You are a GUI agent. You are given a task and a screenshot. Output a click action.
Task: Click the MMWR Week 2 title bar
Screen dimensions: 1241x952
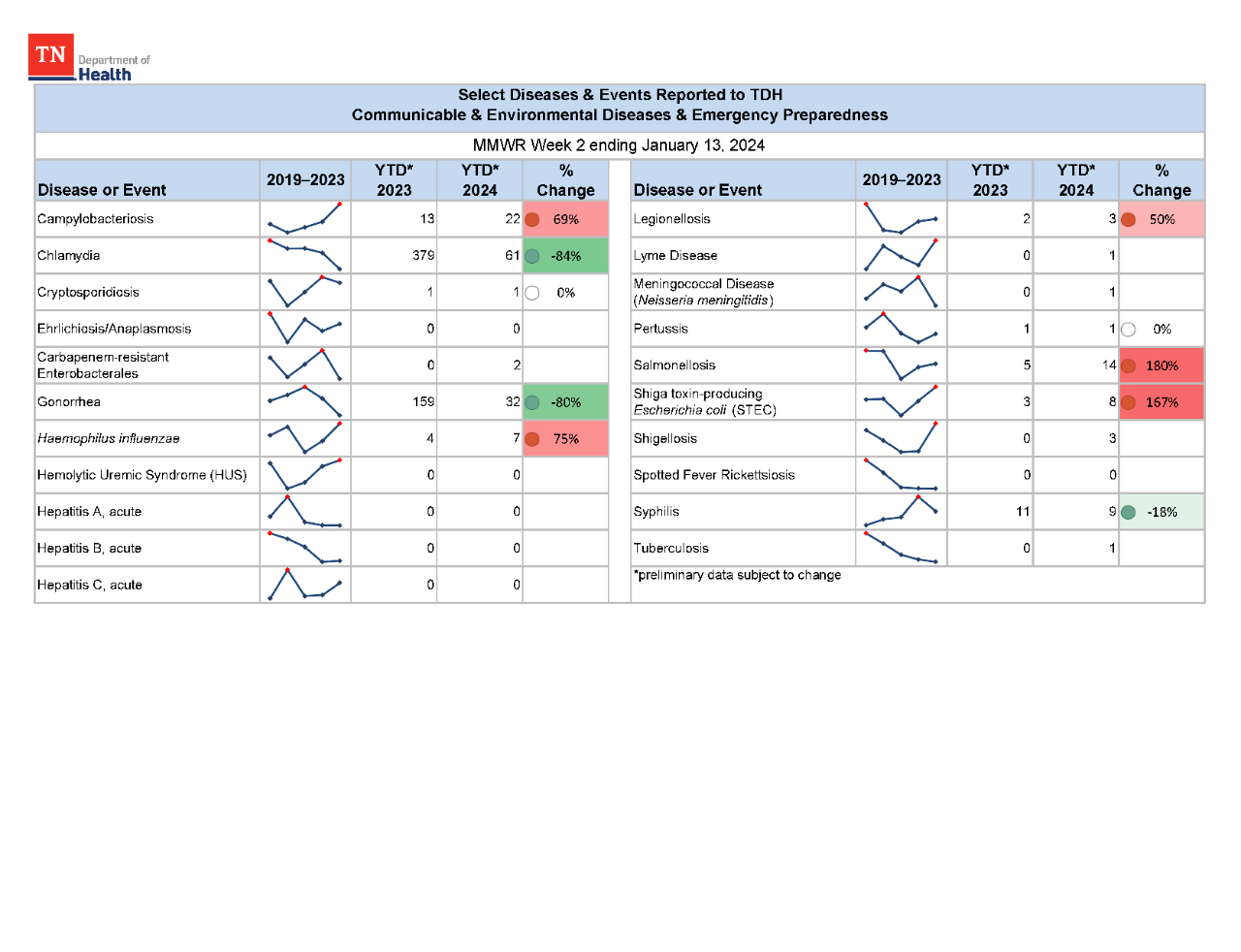pos(619,145)
